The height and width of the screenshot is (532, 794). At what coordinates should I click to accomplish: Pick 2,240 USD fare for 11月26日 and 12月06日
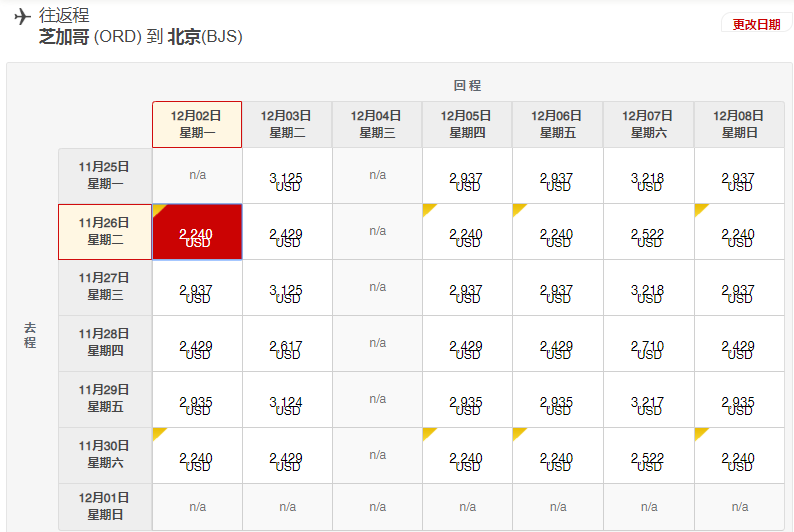click(558, 232)
